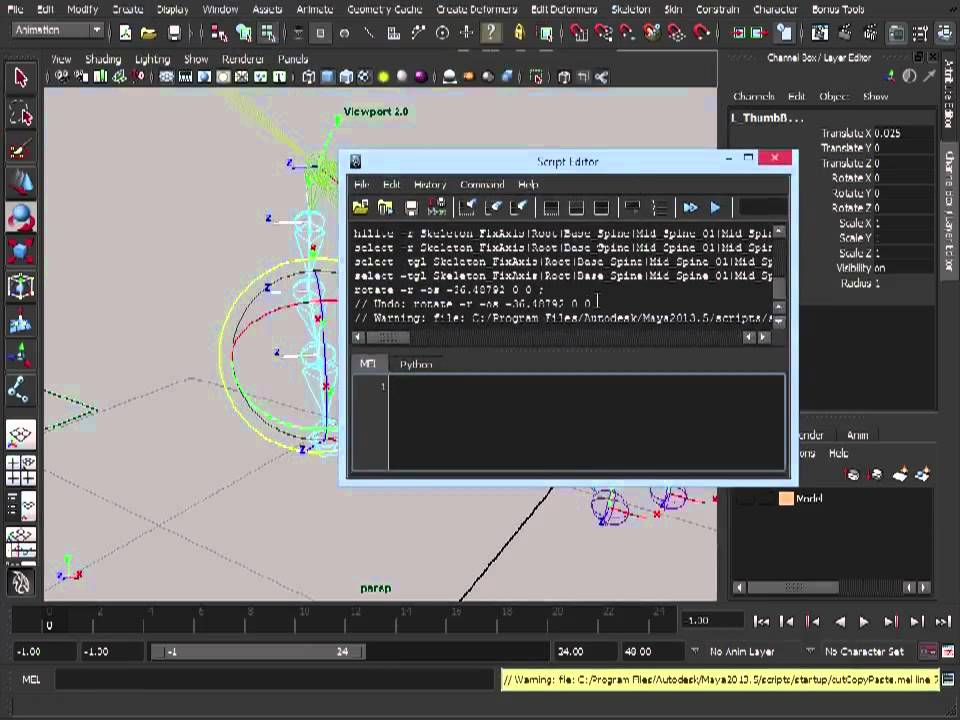Toggle the Auto Key button
Screen dimensions: 960x720
(928, 651)
